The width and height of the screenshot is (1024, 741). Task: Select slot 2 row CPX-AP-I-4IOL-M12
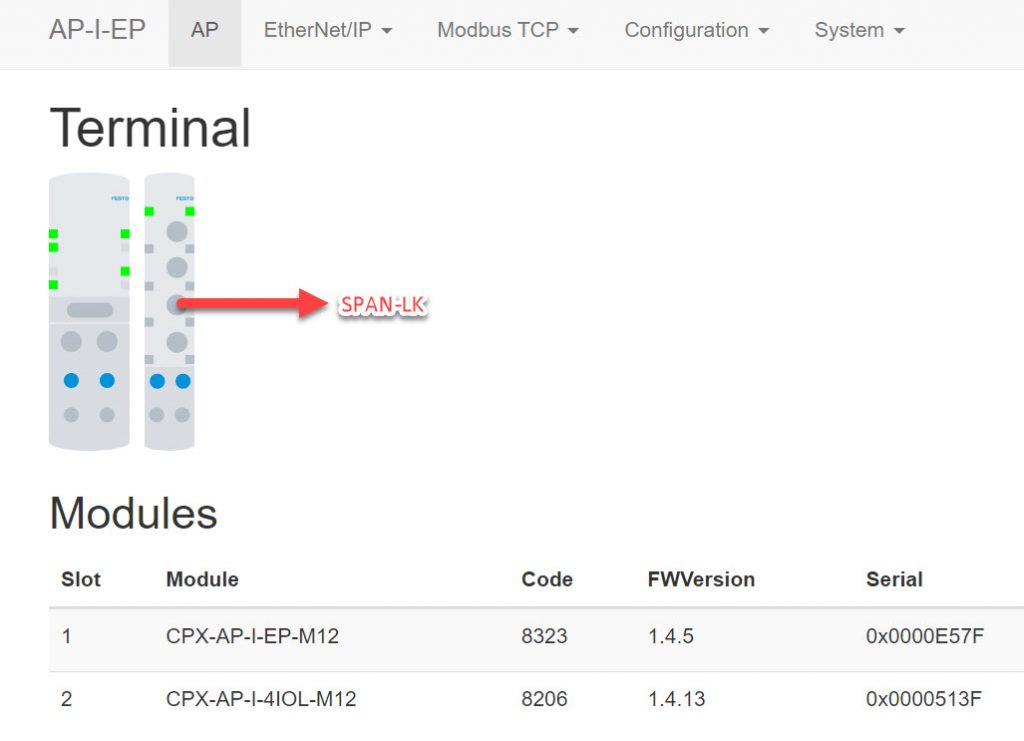pyautogui.click(x=536, y=699)
